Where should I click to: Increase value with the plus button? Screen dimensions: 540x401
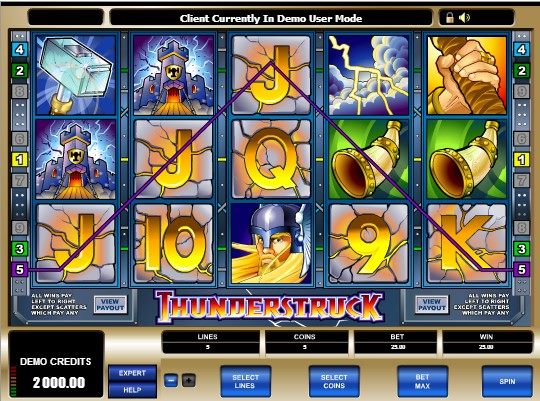(x=189, y=381)
